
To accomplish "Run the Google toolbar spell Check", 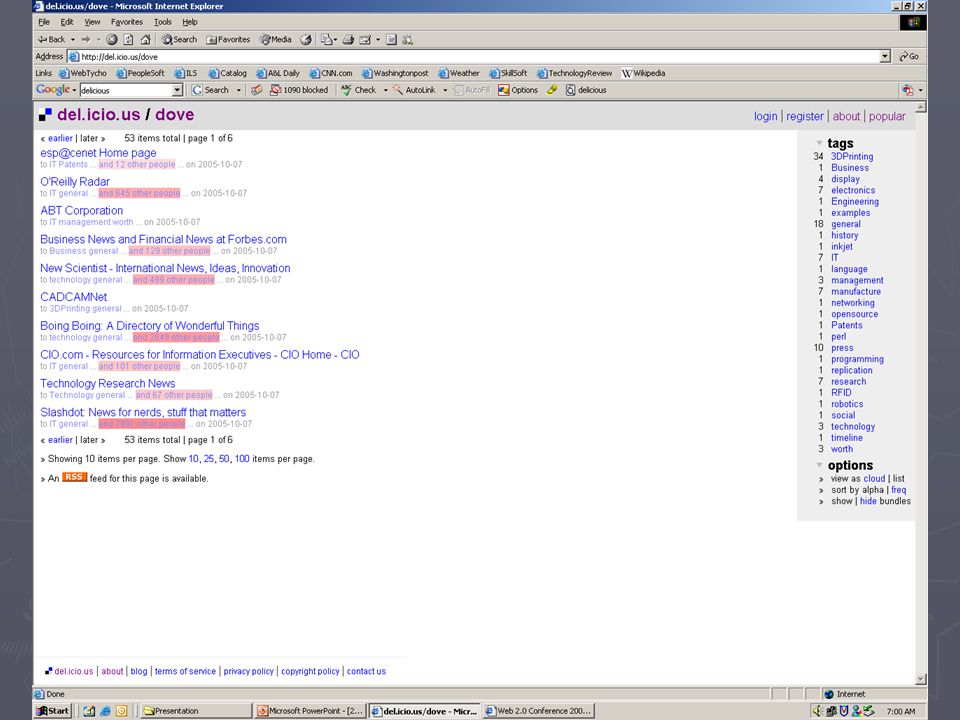I will click(359, 90).
